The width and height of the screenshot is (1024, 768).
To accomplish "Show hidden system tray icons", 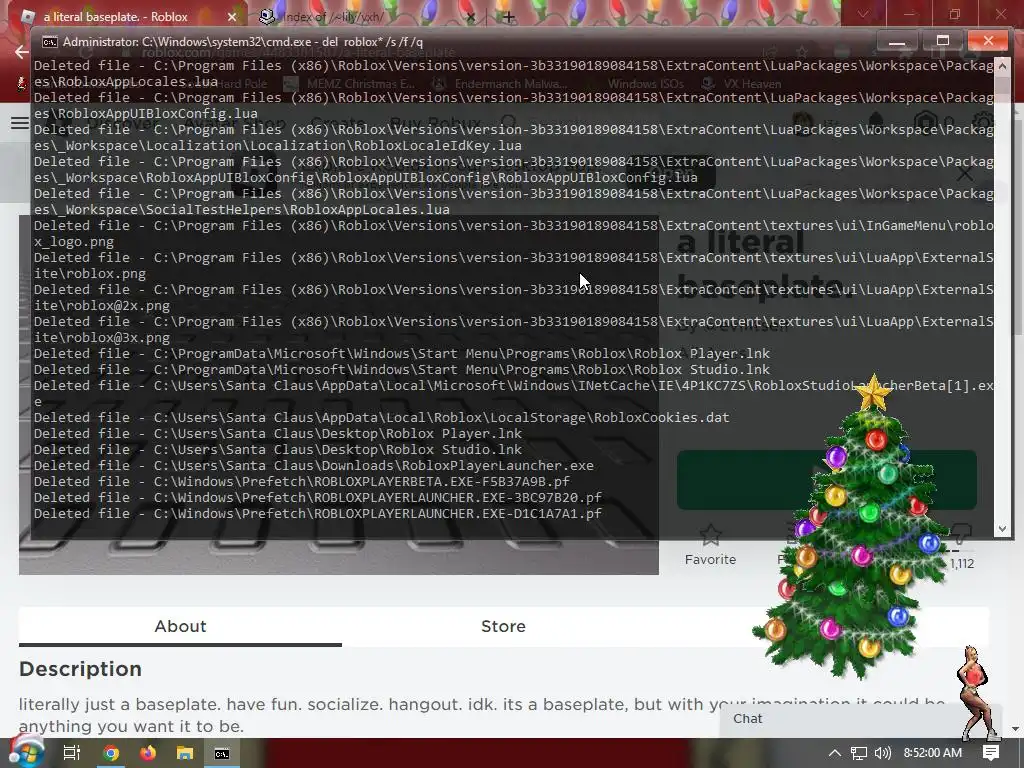I will tap(835, 753).
